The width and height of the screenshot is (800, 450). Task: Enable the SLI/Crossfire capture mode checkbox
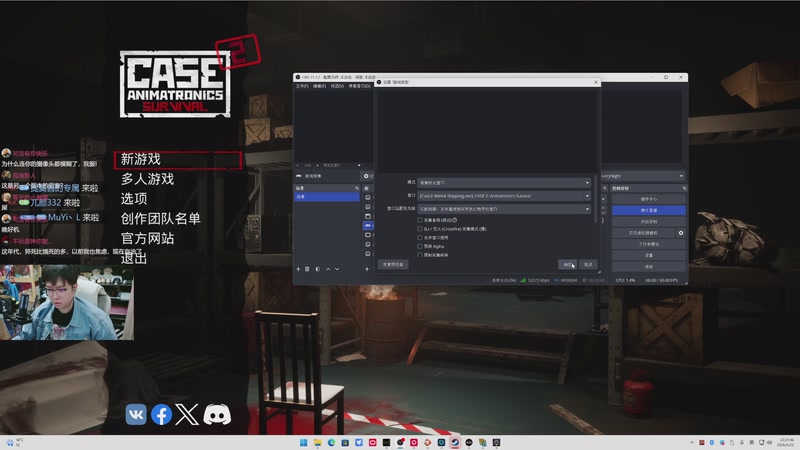(420, 229)
